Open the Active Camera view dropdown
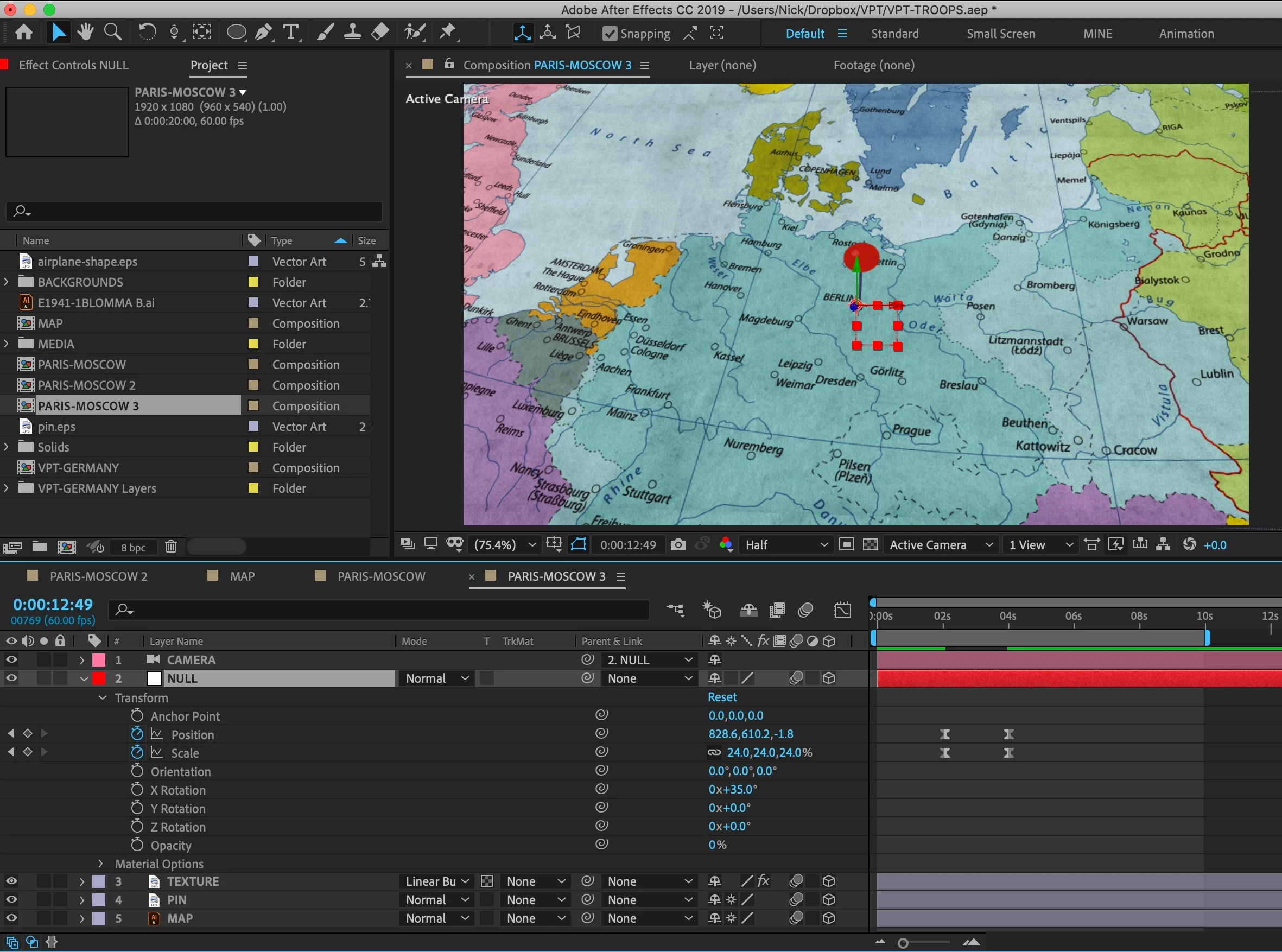Image resolution: width=1282 pixels, height=952 pixels. [x=940, y=544]
